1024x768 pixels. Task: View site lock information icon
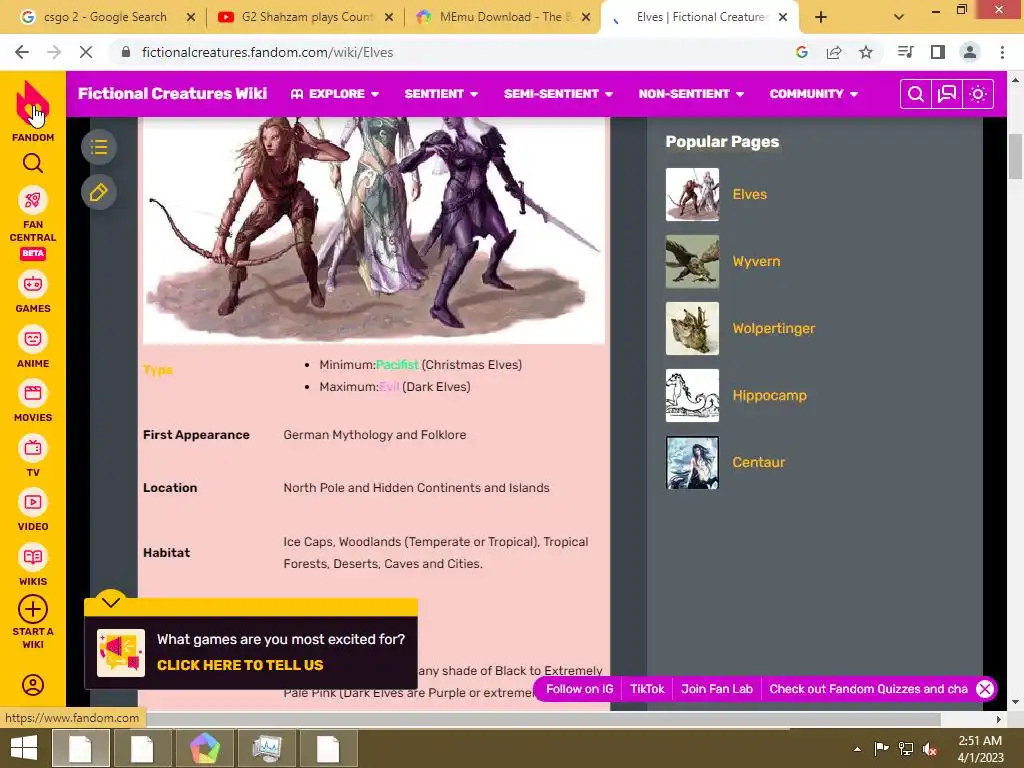(126, 52)
